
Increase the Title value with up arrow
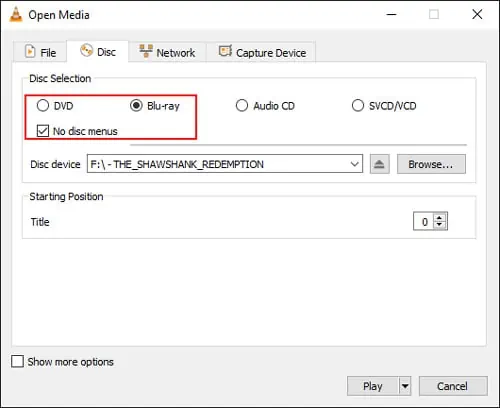[x=440, y=218]
